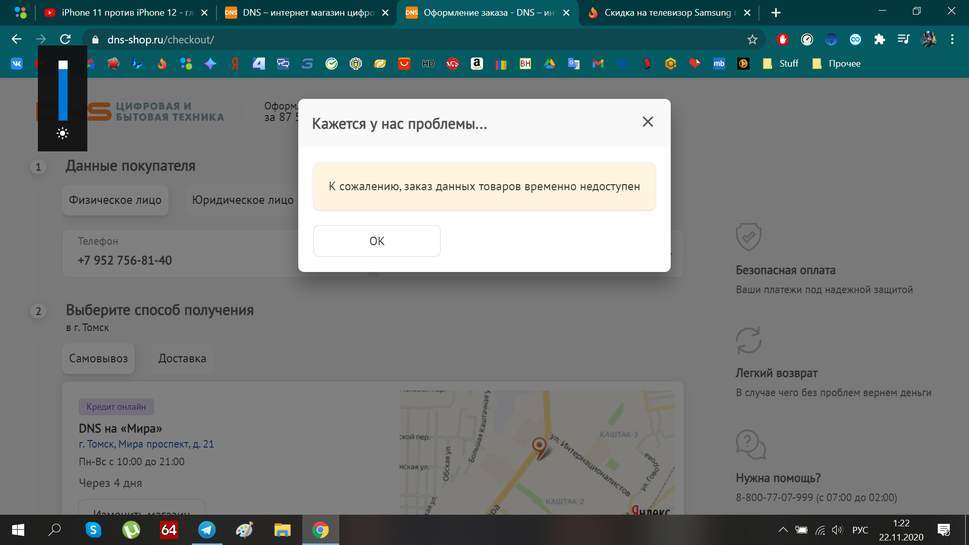969x545 pixels.
Task: Launch Skype from the taskbar
Action: (93, 530)
